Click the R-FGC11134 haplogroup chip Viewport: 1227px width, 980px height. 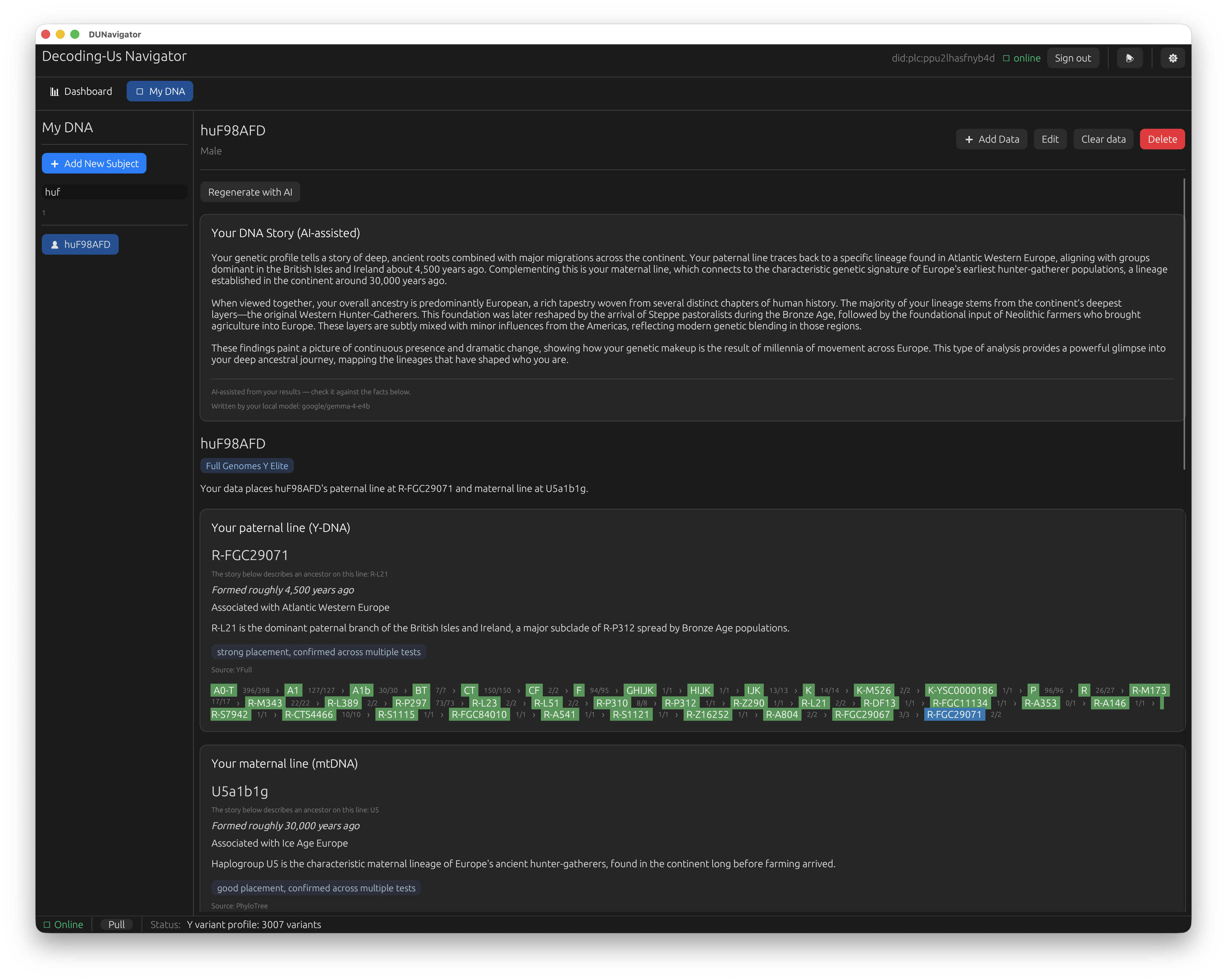(x=960, y=703)
